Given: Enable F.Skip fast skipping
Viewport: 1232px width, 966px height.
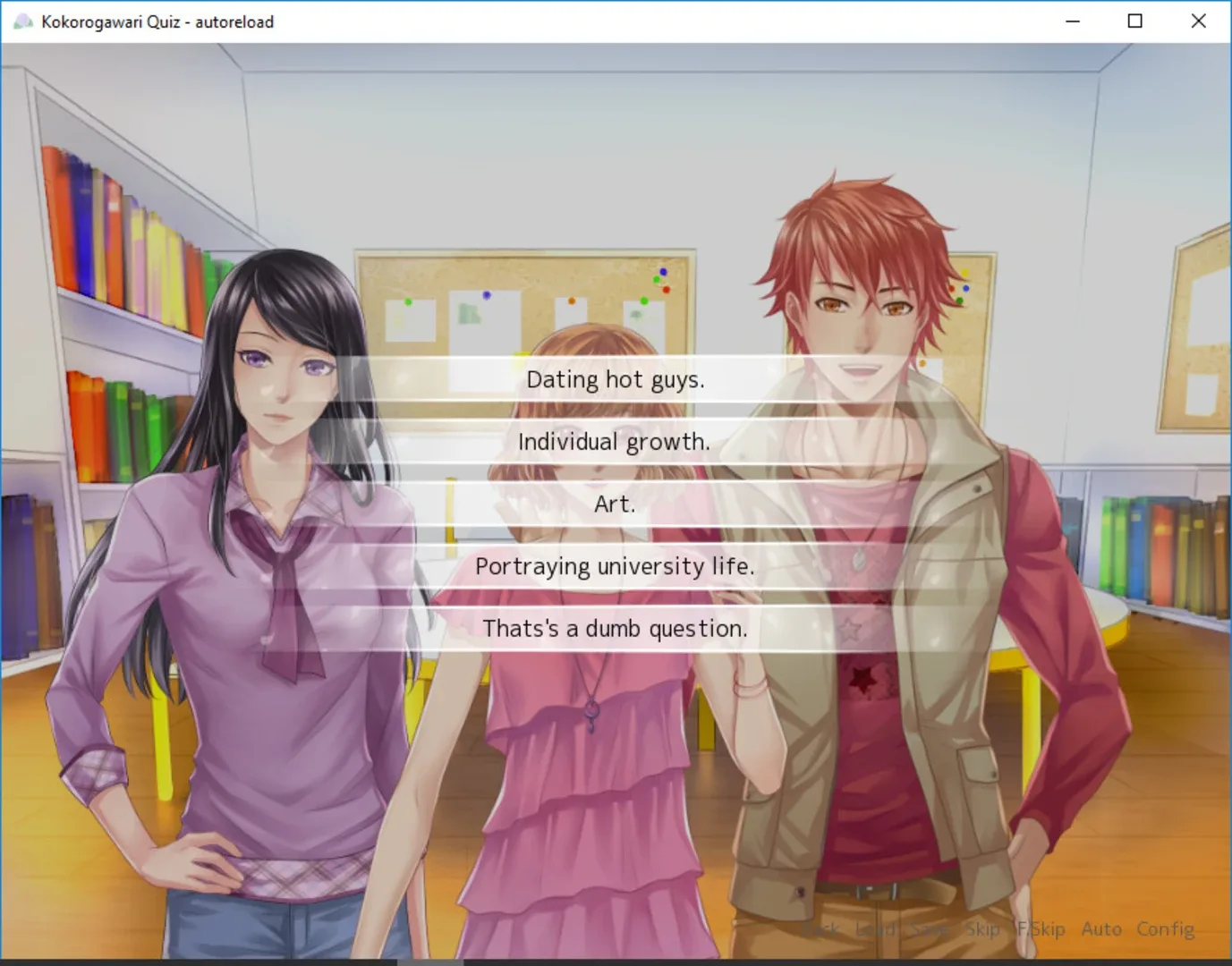Looking at the screenshot, I should click(1041, 929).
